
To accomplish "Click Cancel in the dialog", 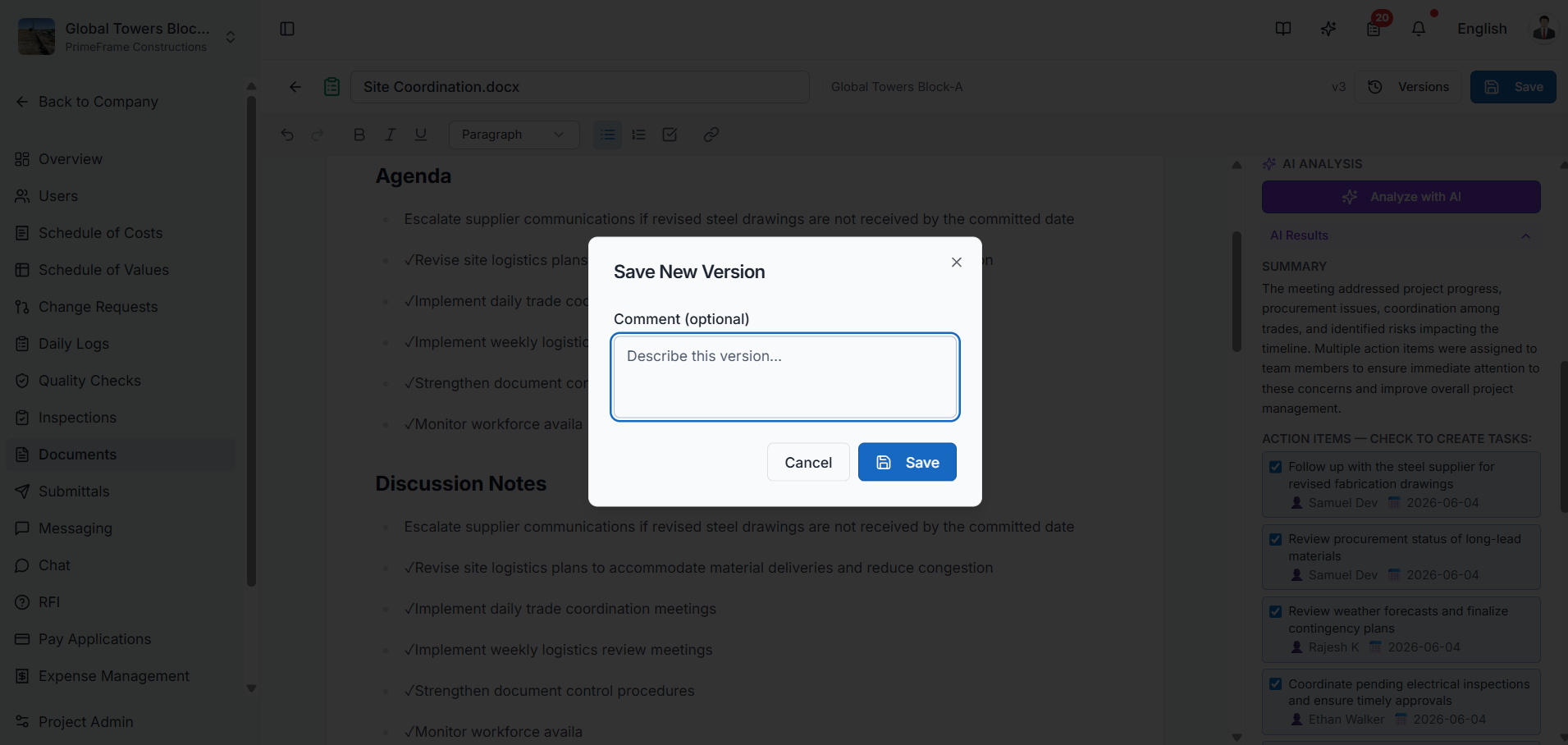I will tap(808, 462).
